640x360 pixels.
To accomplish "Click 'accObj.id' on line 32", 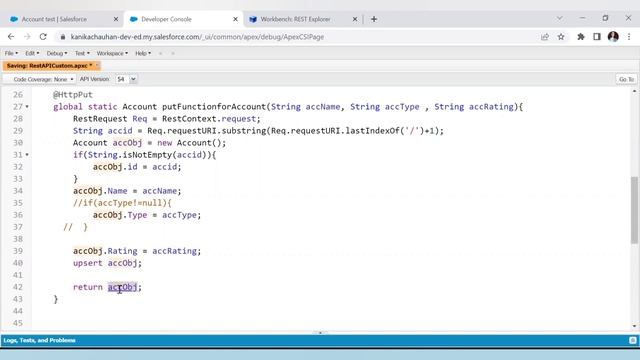I will (x=115, y=167).
